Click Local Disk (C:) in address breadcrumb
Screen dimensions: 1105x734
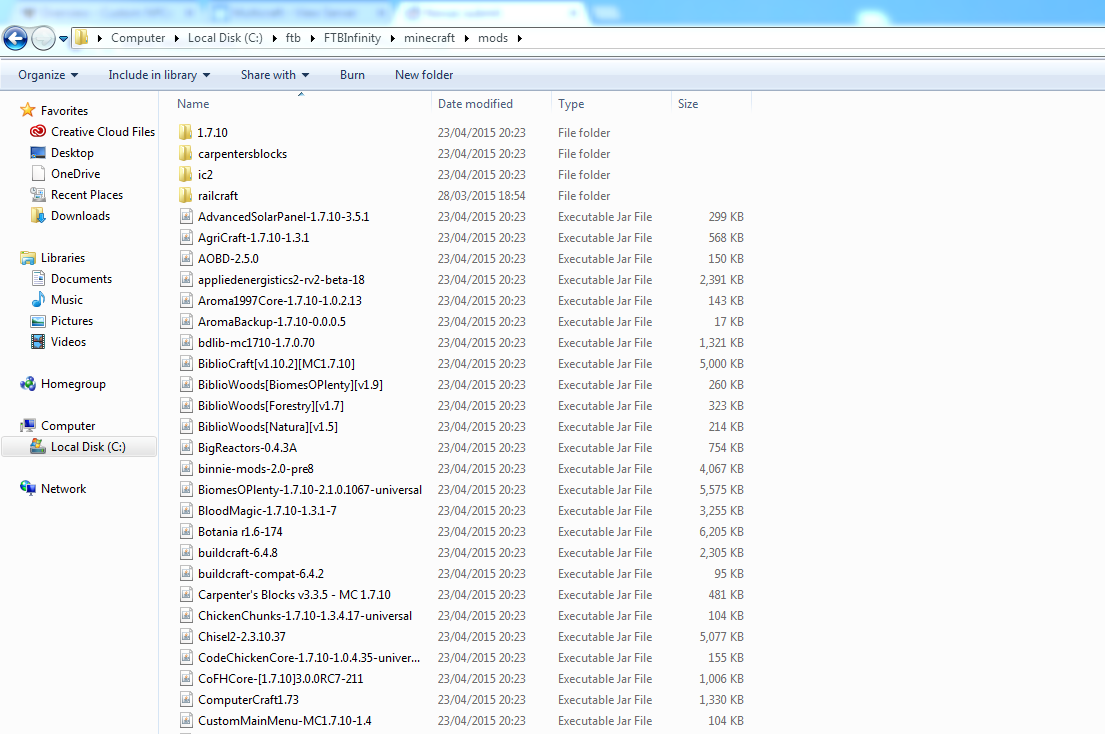pyautogui.click(x=225, y=38)
